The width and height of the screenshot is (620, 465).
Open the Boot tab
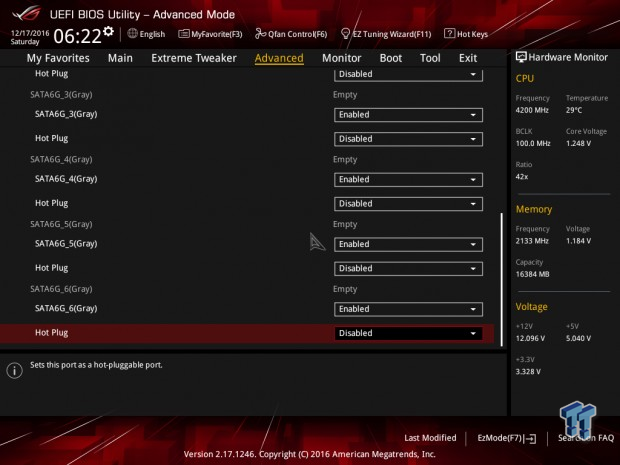pyautogui.click(x=391, y=58)
